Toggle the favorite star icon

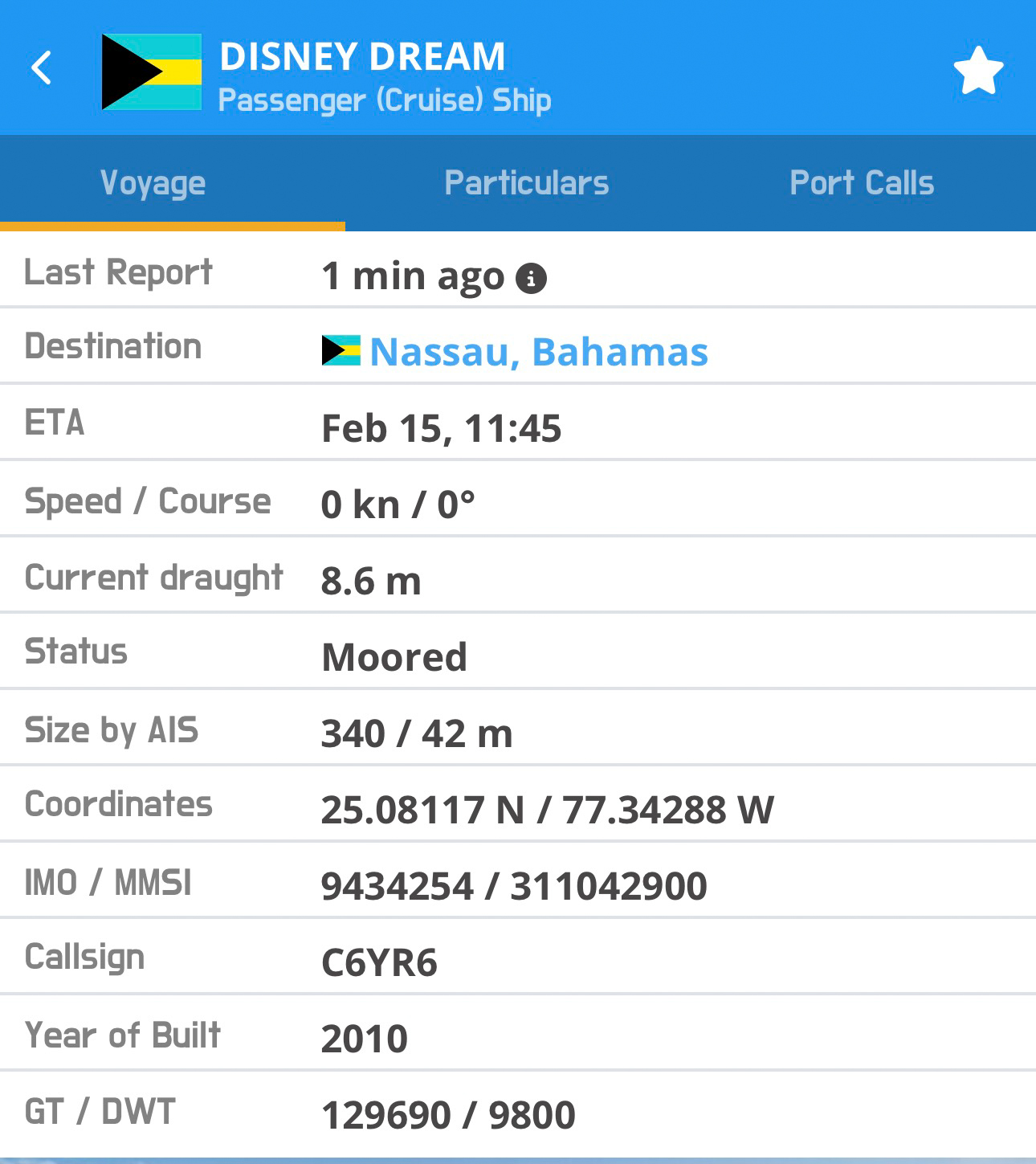point(977,71)
